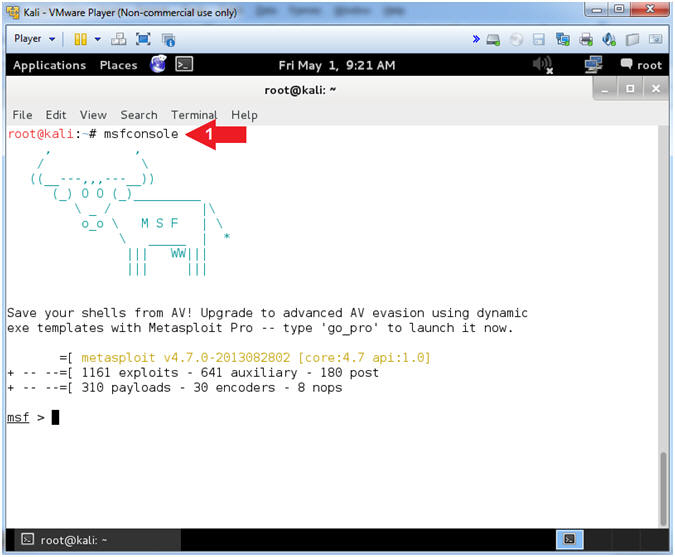Click the Unity mode toolbar icon

[x=168, y=40]
